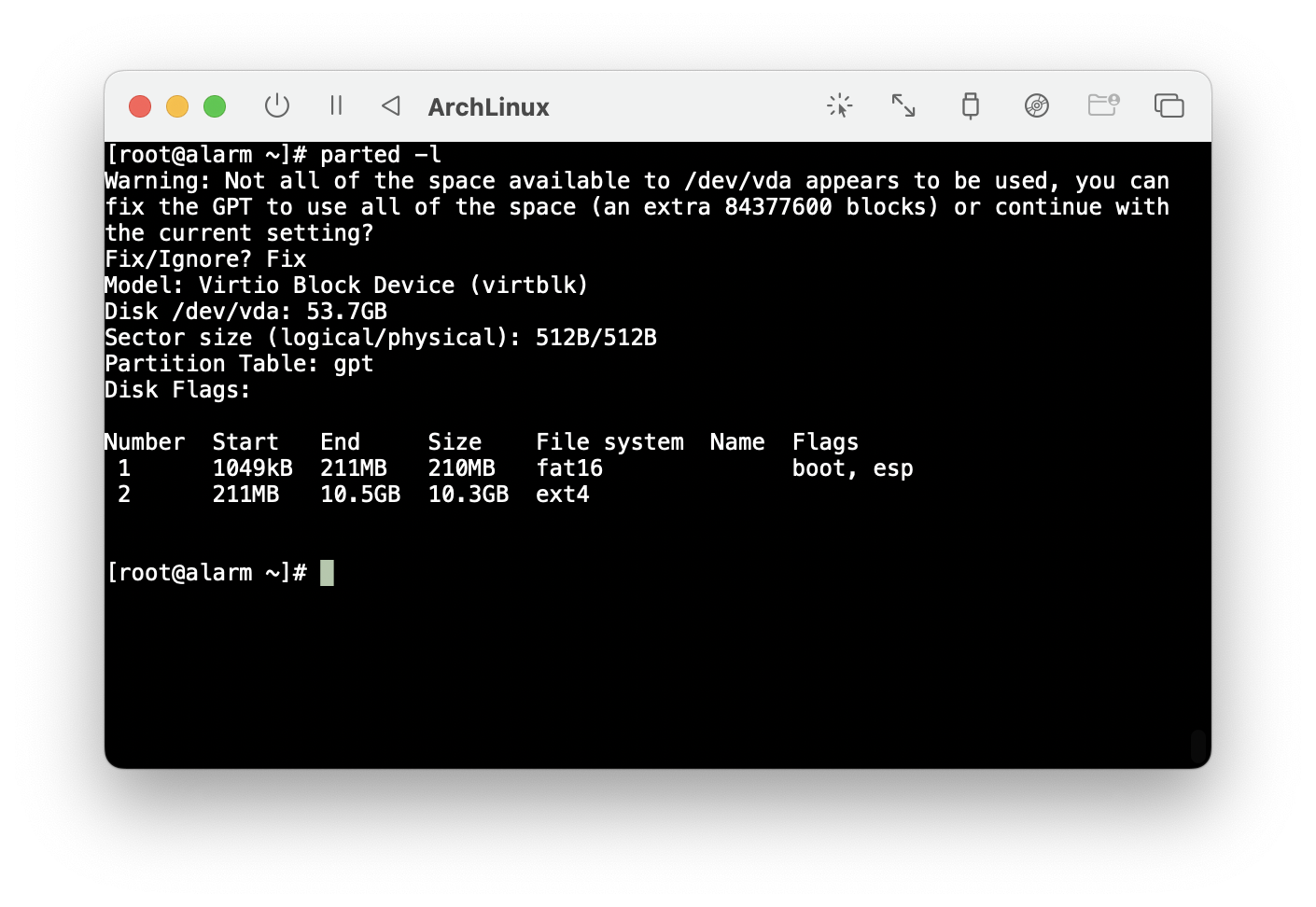
Task: Click the 'Disk Flags:' line
Action: pos(177,390)
